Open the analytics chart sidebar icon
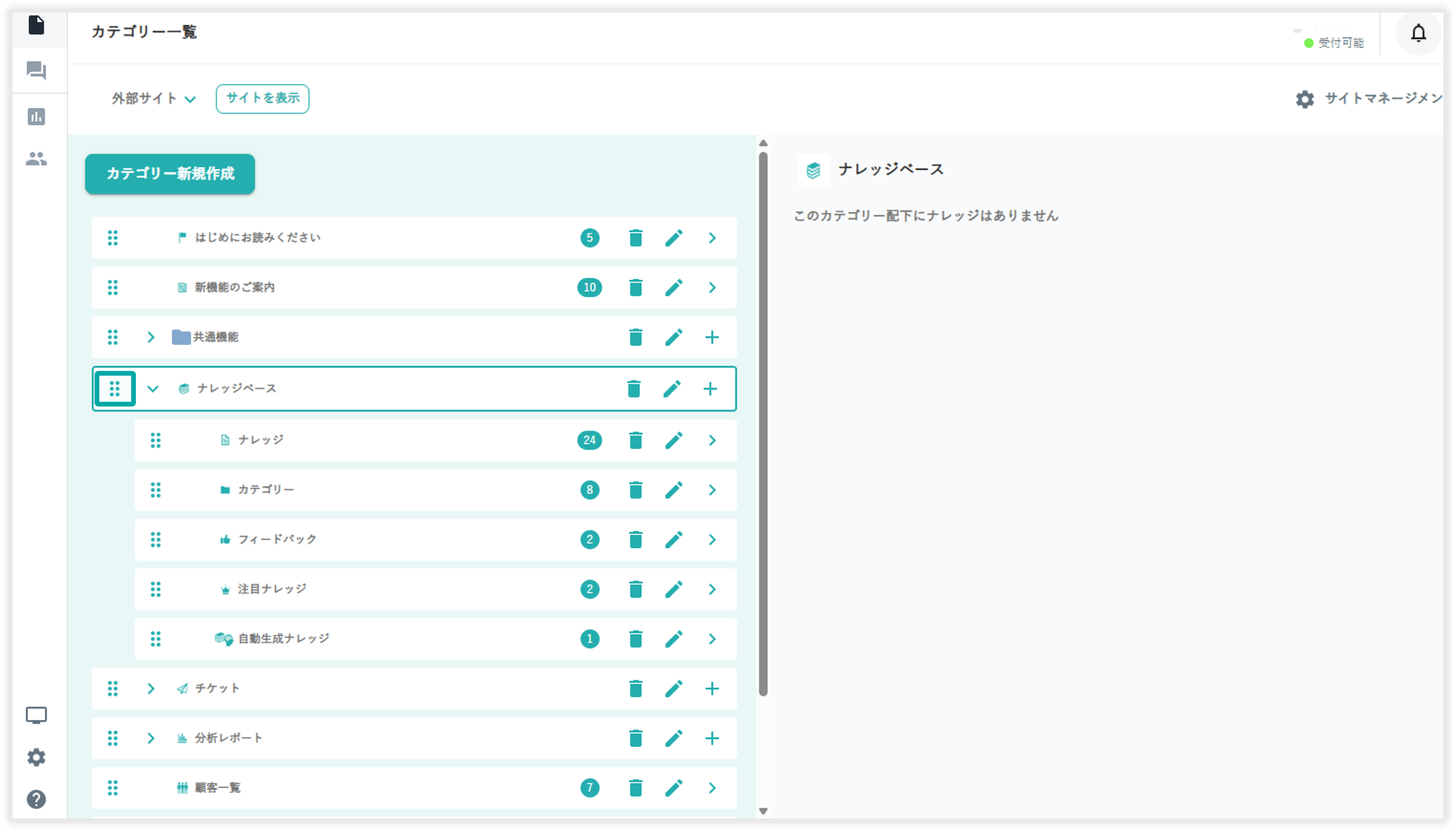This screenshot has height=831, width=1456. (37, 116)
